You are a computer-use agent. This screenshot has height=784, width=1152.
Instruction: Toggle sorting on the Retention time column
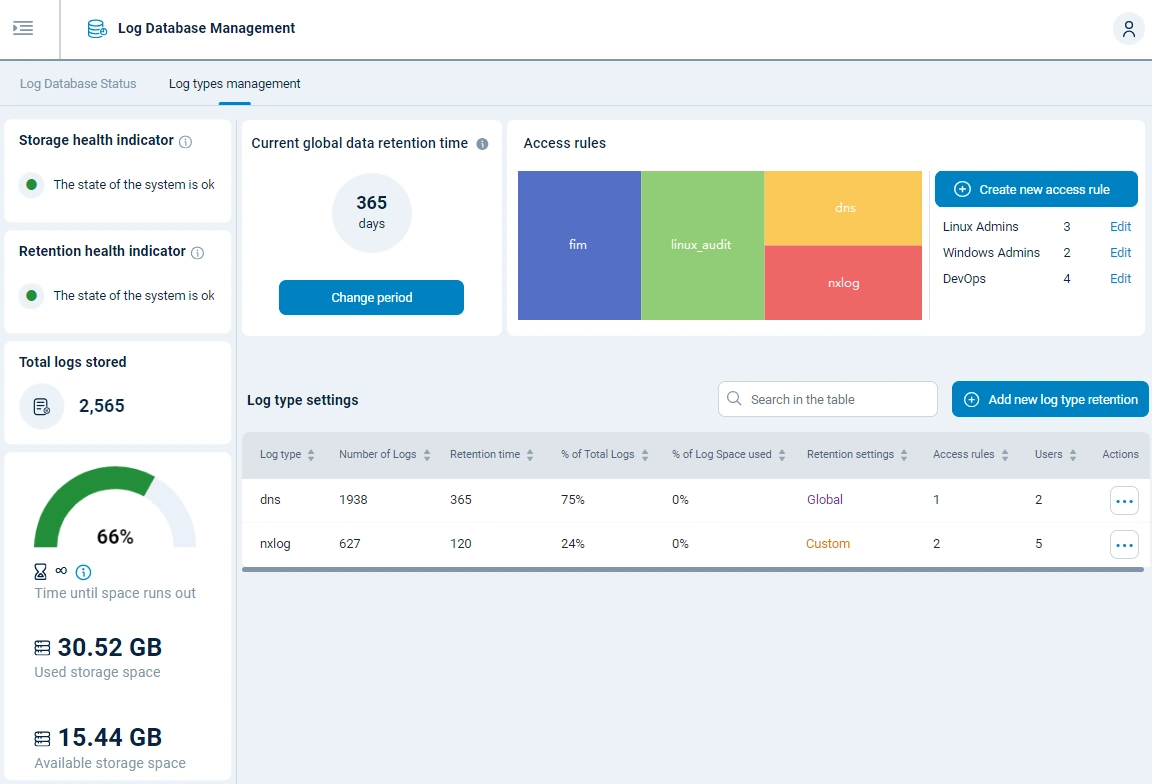(x=528, y=454)
